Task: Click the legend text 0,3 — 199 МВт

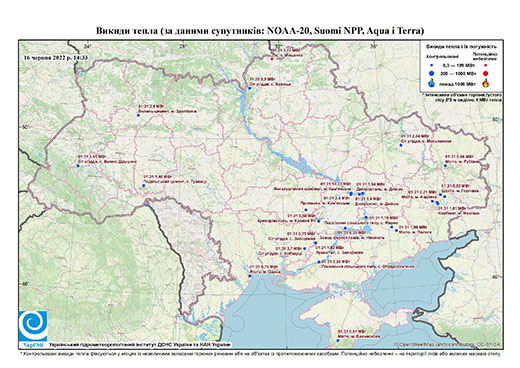Action: tap(459, 66)
